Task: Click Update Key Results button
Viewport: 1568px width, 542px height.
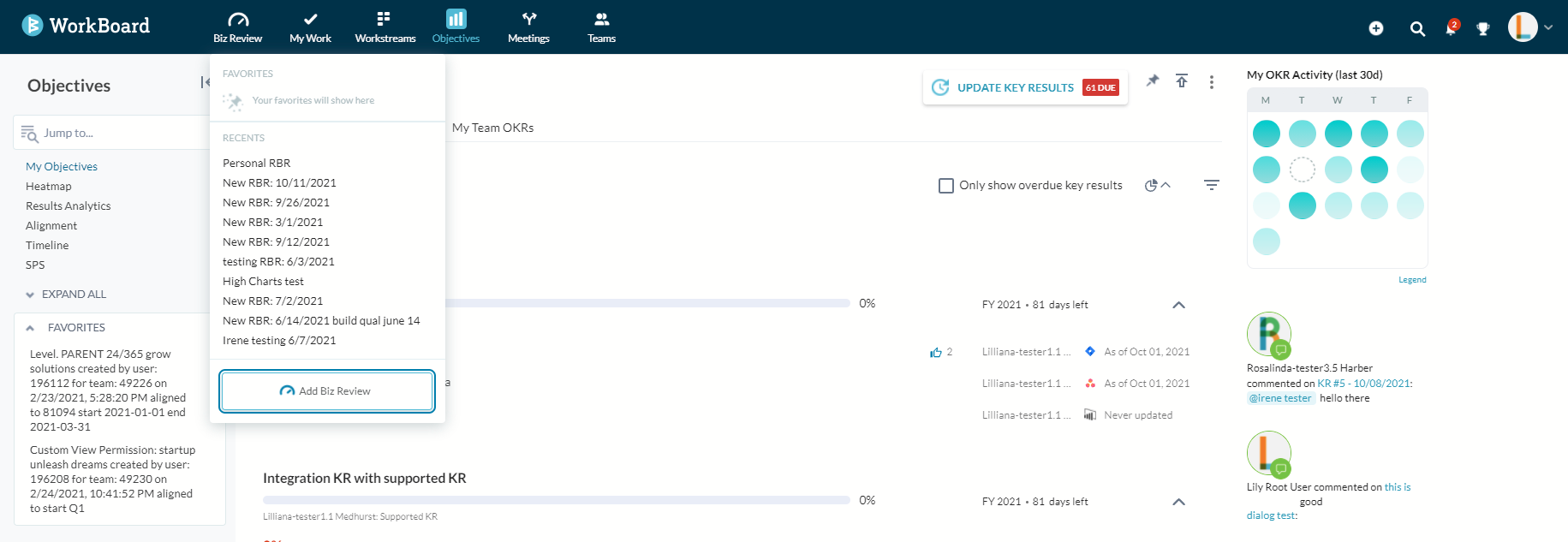Action: pos(1025,87)
